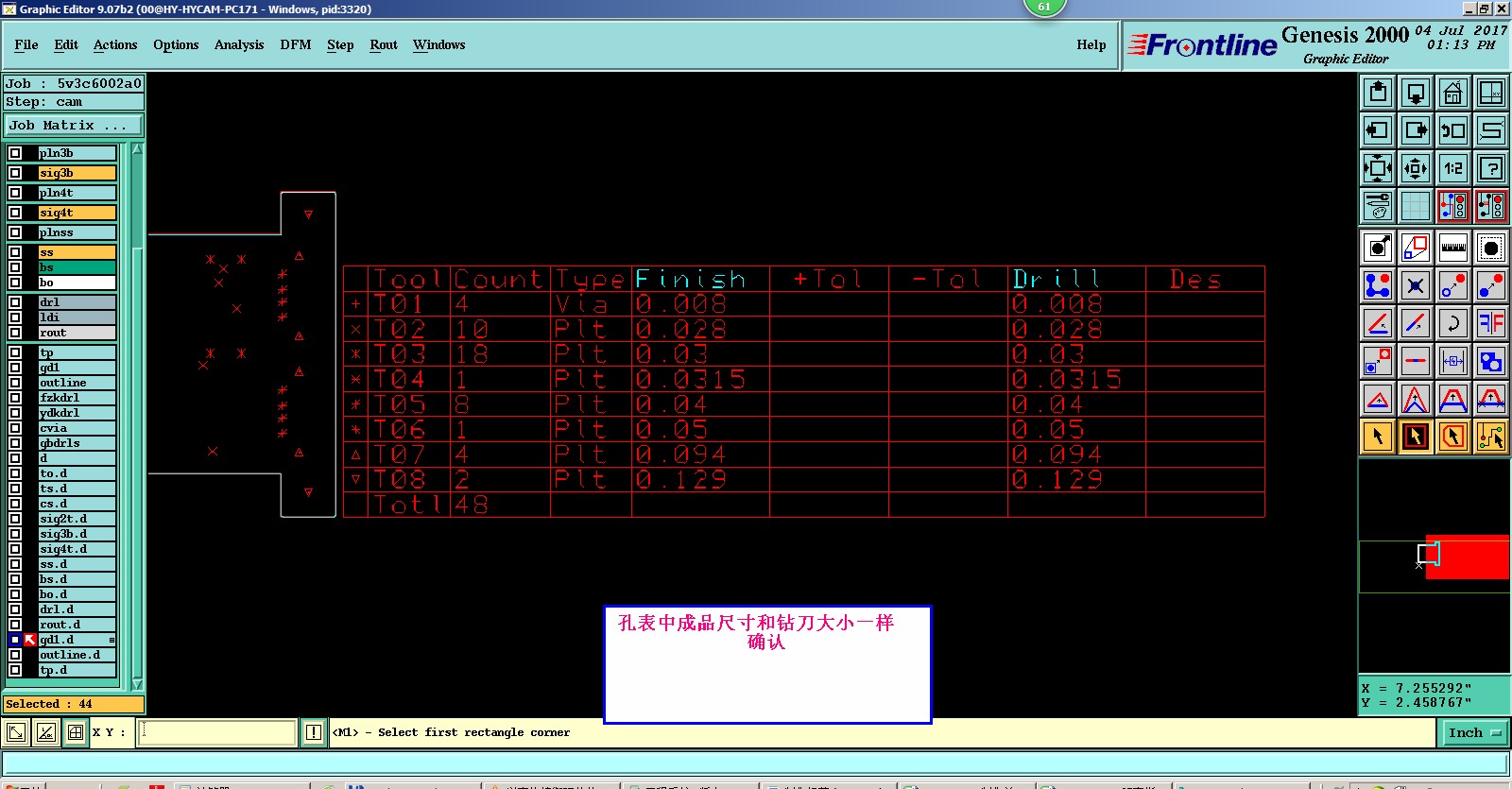Click the home view icon
This screenshot has height=789, width=1512.
click(1453, 93)
